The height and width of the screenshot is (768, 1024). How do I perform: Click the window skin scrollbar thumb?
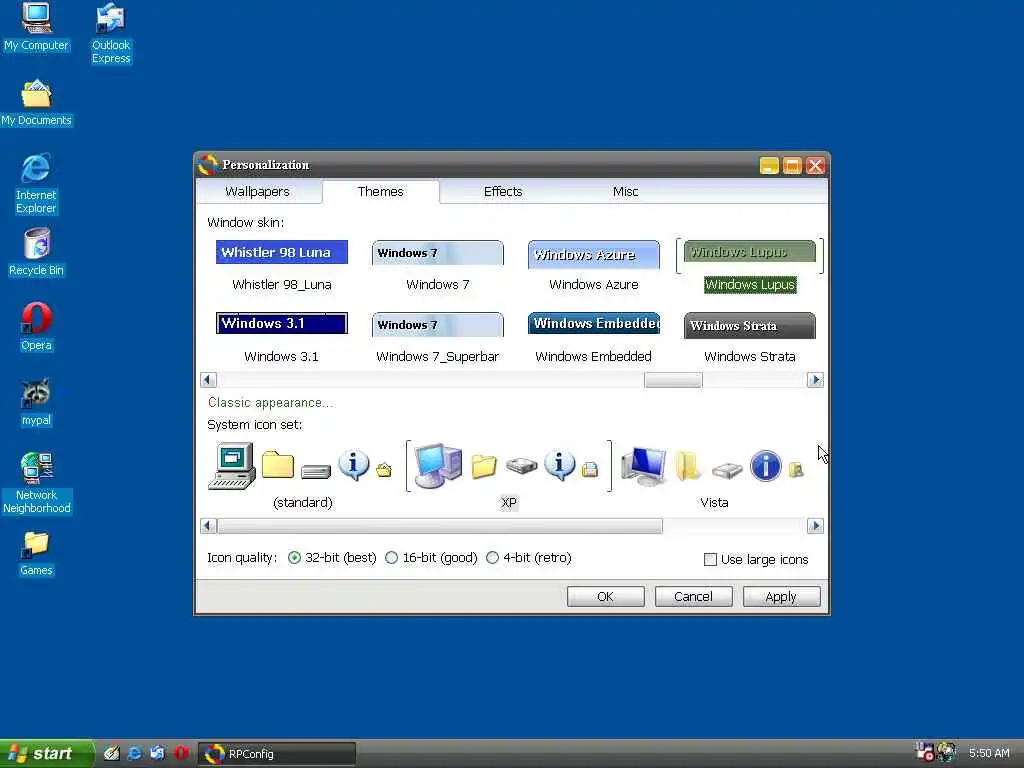[x=673, y=380]
